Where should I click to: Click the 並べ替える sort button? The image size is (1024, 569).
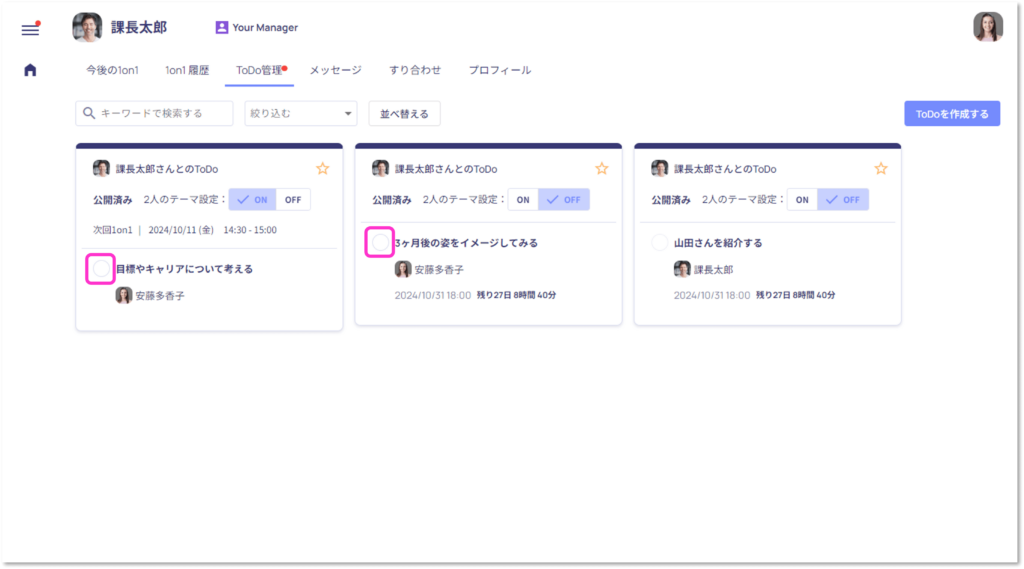404,114
